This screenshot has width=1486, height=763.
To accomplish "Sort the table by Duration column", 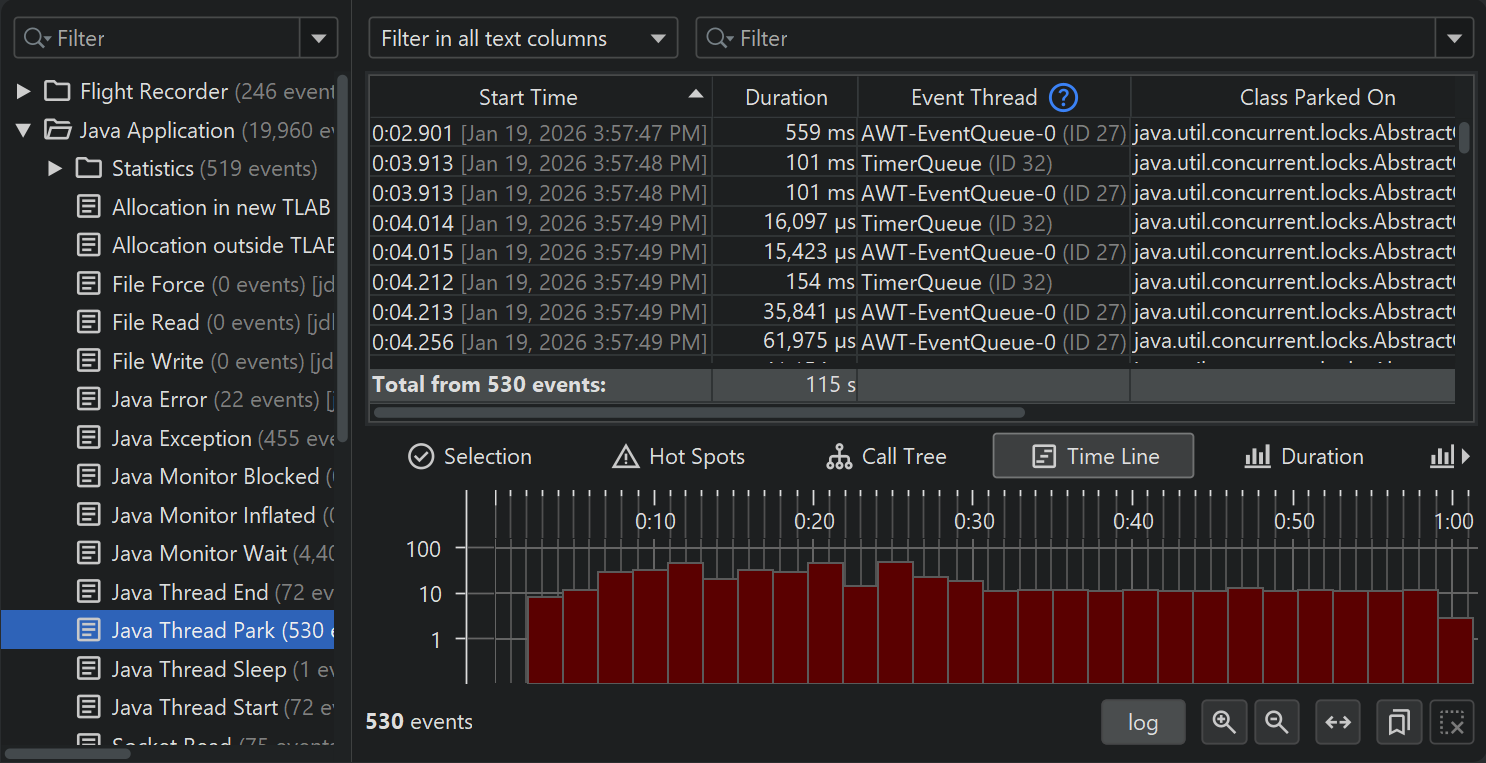I will coord(786,98).
